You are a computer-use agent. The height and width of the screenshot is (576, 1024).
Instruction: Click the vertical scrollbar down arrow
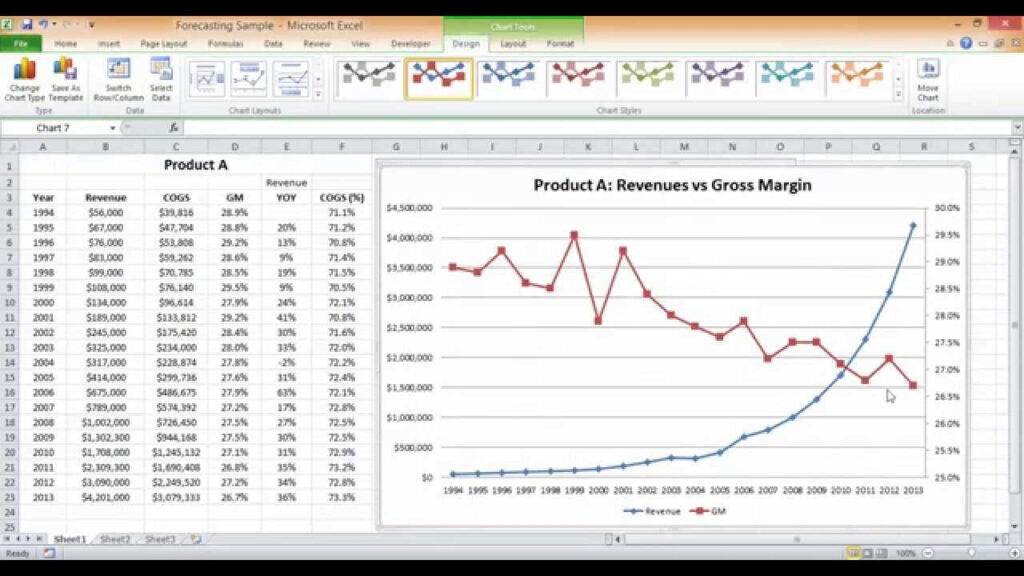1014,526
